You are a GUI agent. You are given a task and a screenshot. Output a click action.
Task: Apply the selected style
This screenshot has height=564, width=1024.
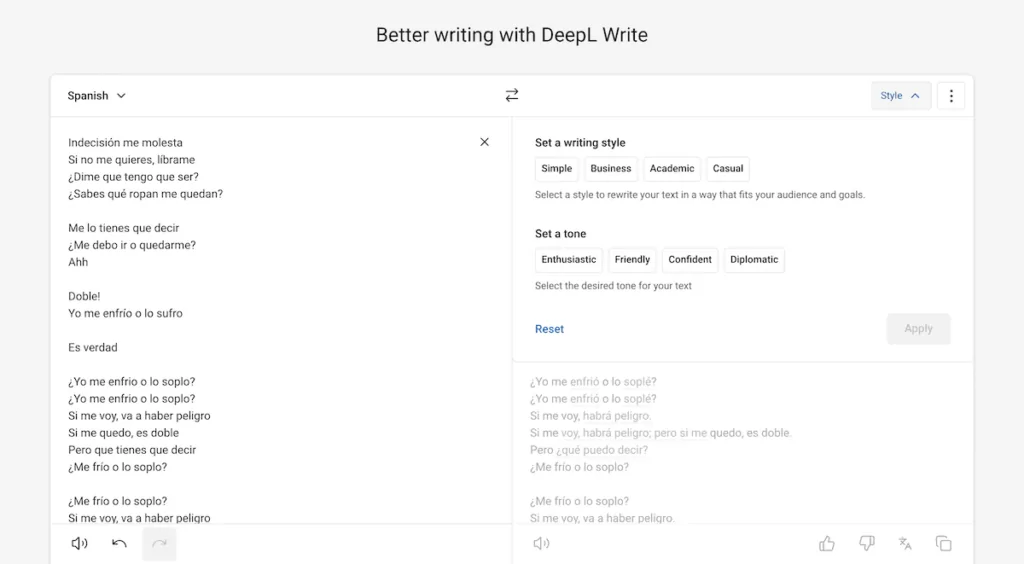[x=918, y=329]
